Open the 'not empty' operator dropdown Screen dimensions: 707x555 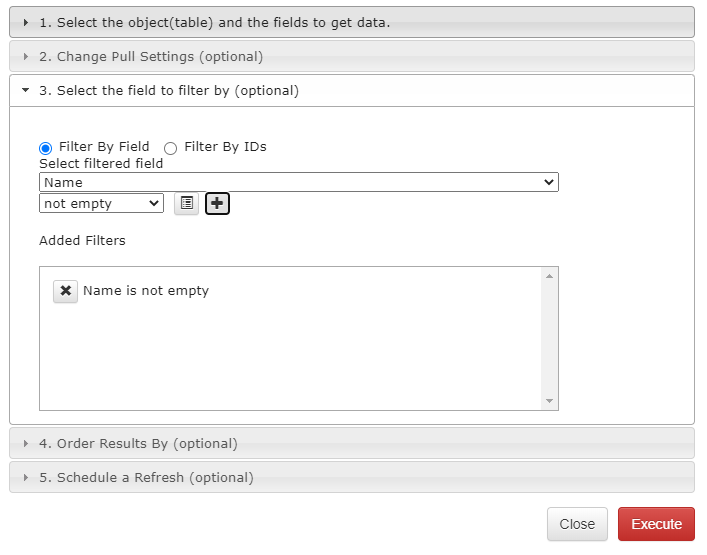101,203
